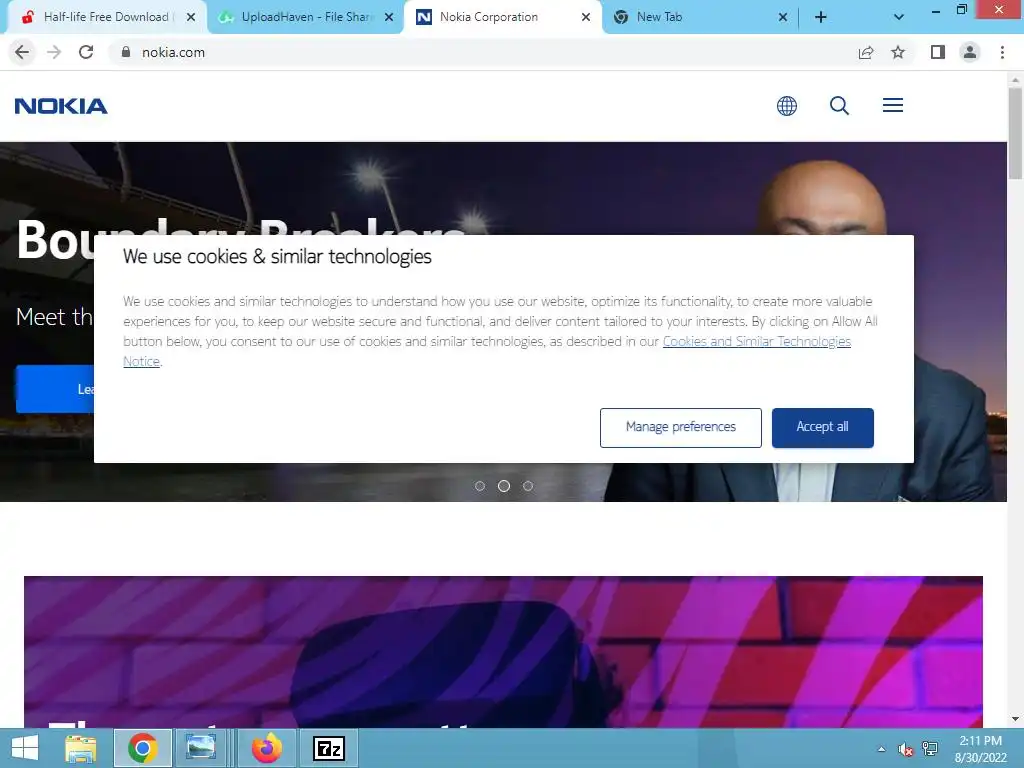Select the first carousel slide dot
The image size is (1024, 768).
pyautogui.click(x=480, y=486)
